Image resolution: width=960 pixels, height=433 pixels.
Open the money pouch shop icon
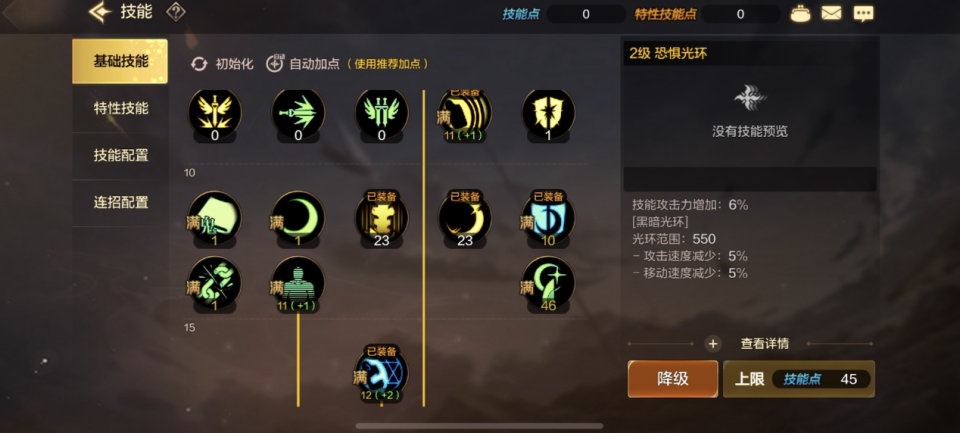[800, 13]
